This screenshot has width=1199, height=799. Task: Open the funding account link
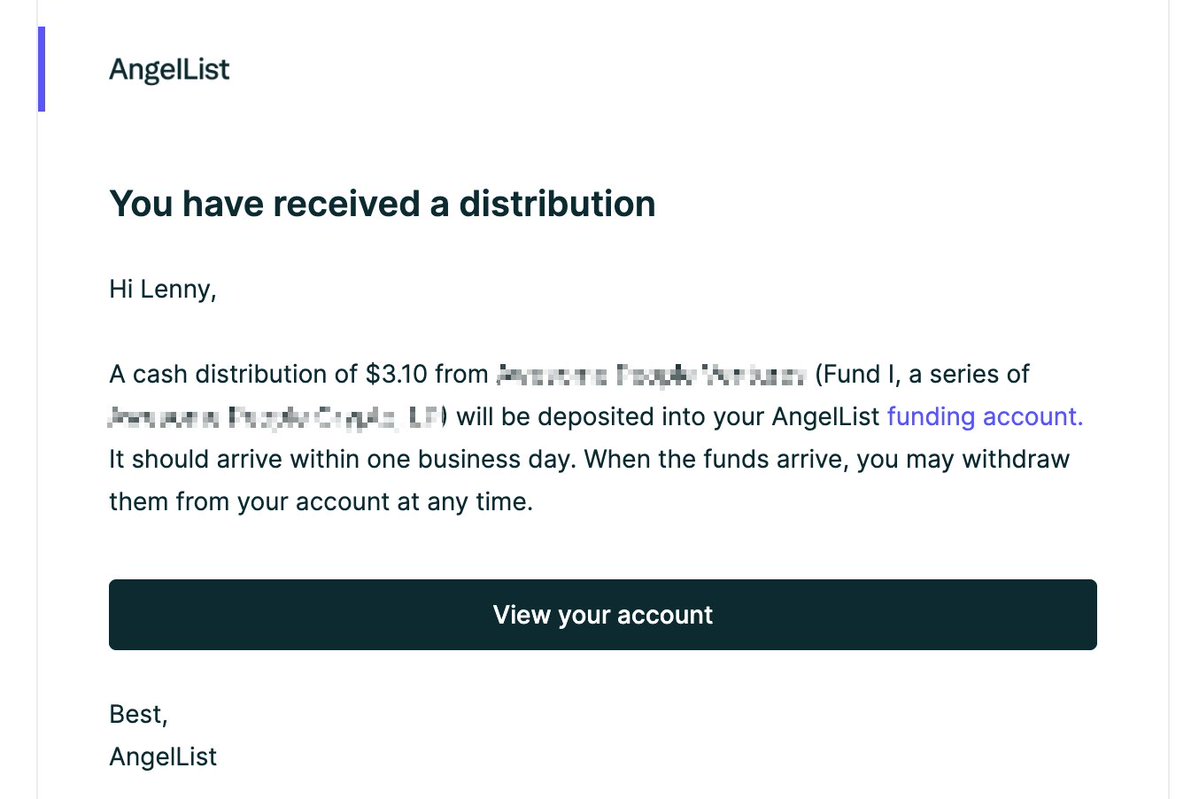[985, 417]
